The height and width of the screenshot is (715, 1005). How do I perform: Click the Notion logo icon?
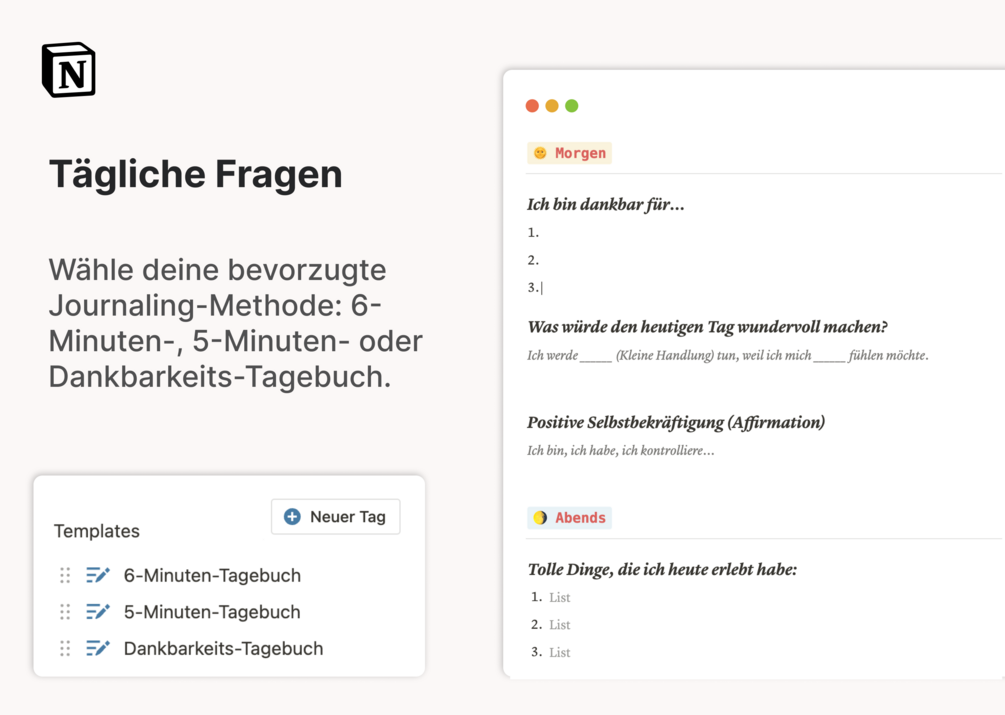[x=68, y=70]
